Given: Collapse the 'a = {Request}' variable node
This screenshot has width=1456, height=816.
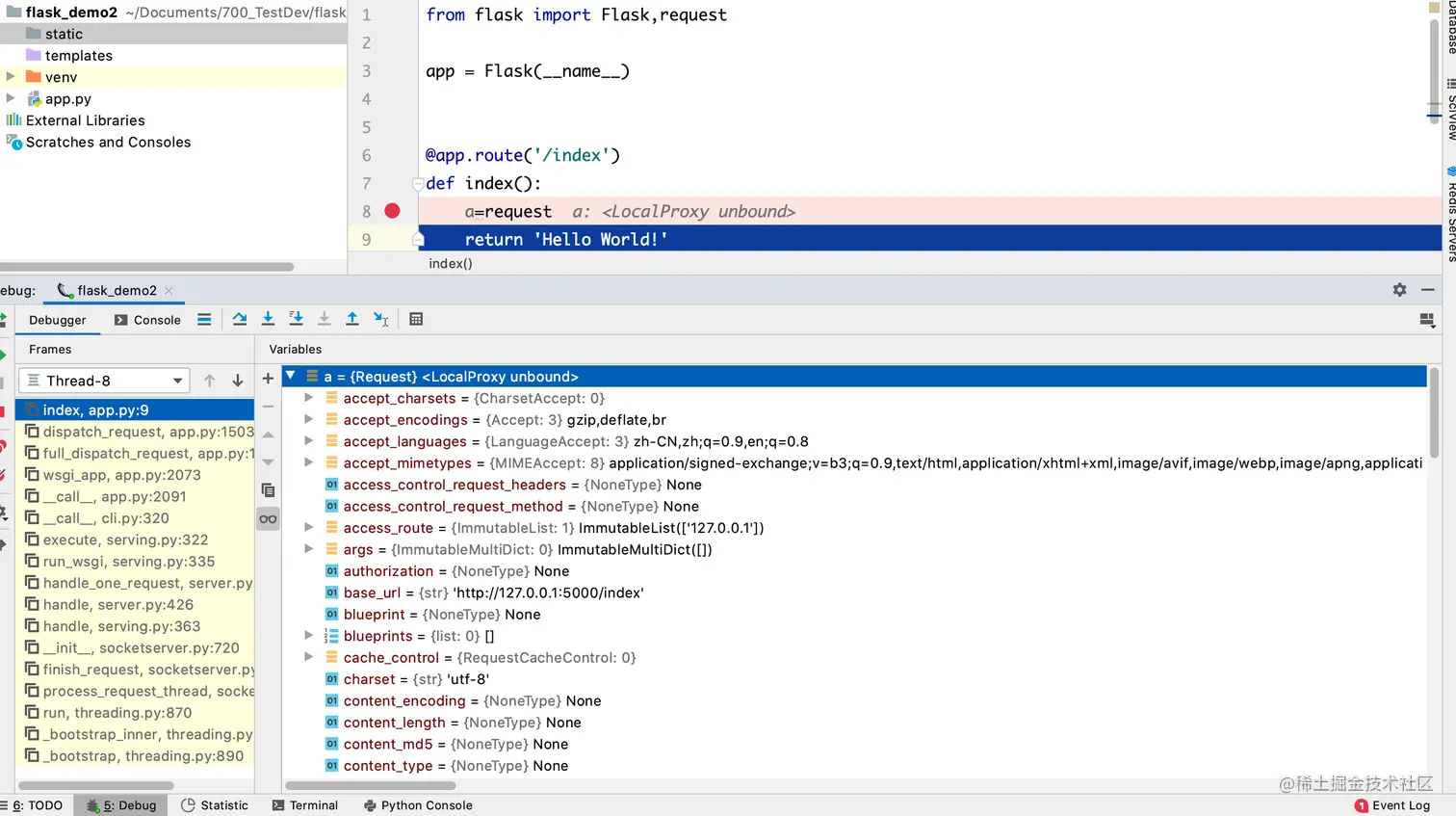Looking at the screenshot, I should pyautogui.click(x=290, y=376).
